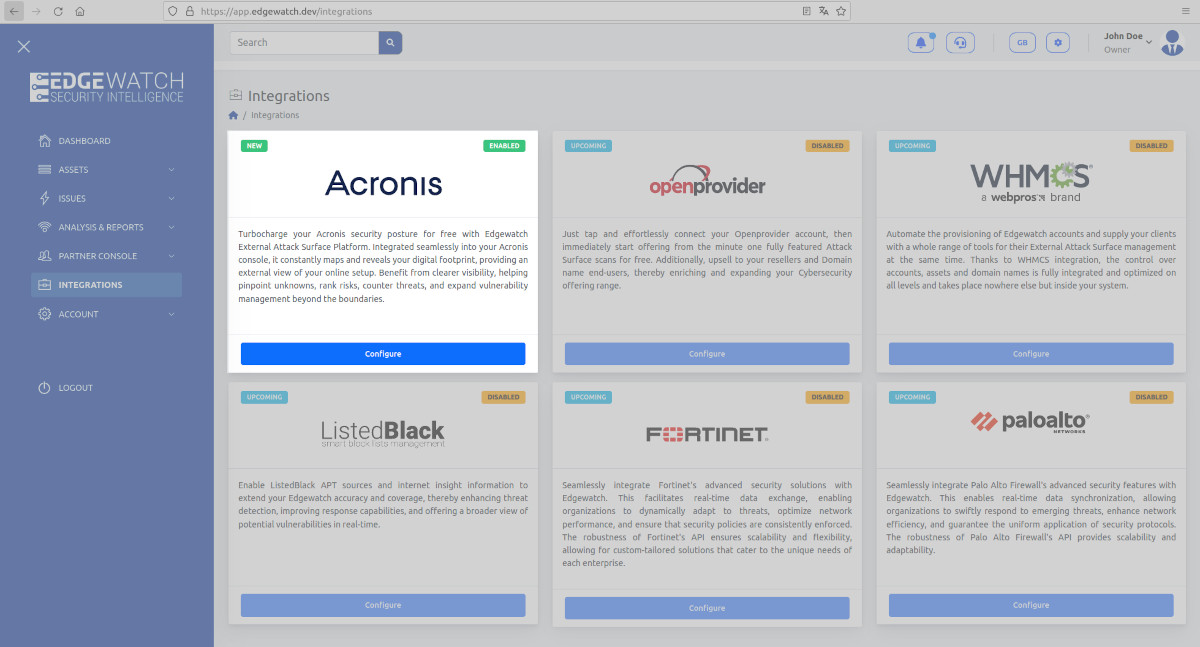
Task: Click the Integrations breadcrumb text
Action: (x=275, y=116)
